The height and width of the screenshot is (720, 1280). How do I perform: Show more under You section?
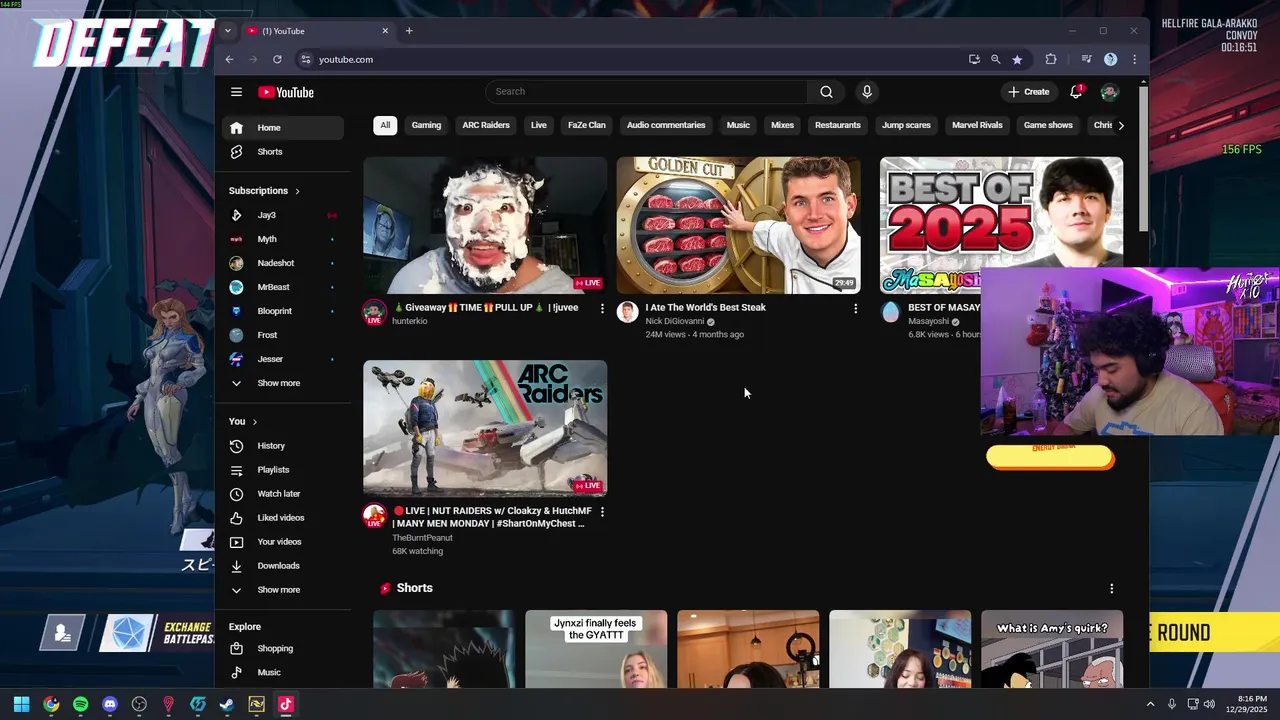(x=283, y=590)
